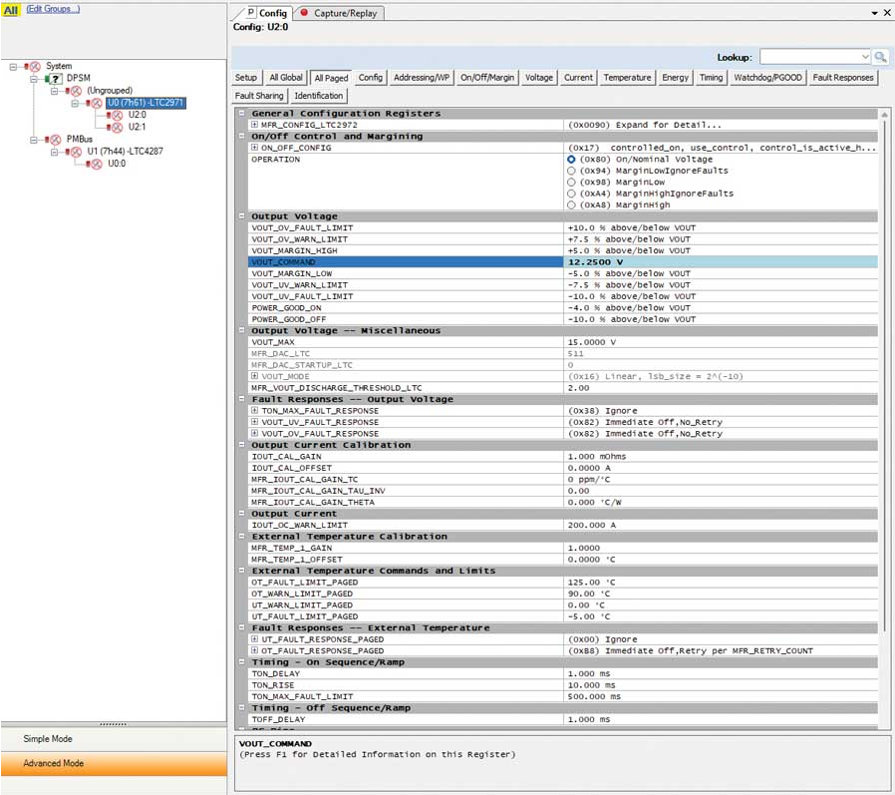Switch to the Capture/Replay tab

click(340, 13)
